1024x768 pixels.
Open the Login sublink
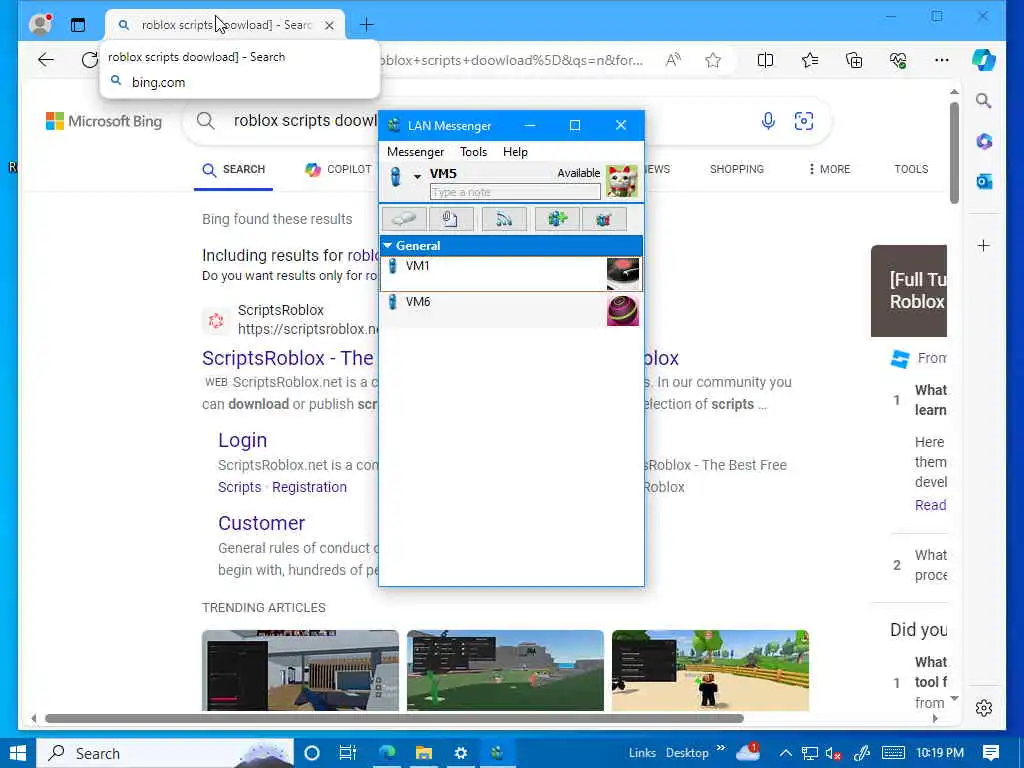coord(242,440)
